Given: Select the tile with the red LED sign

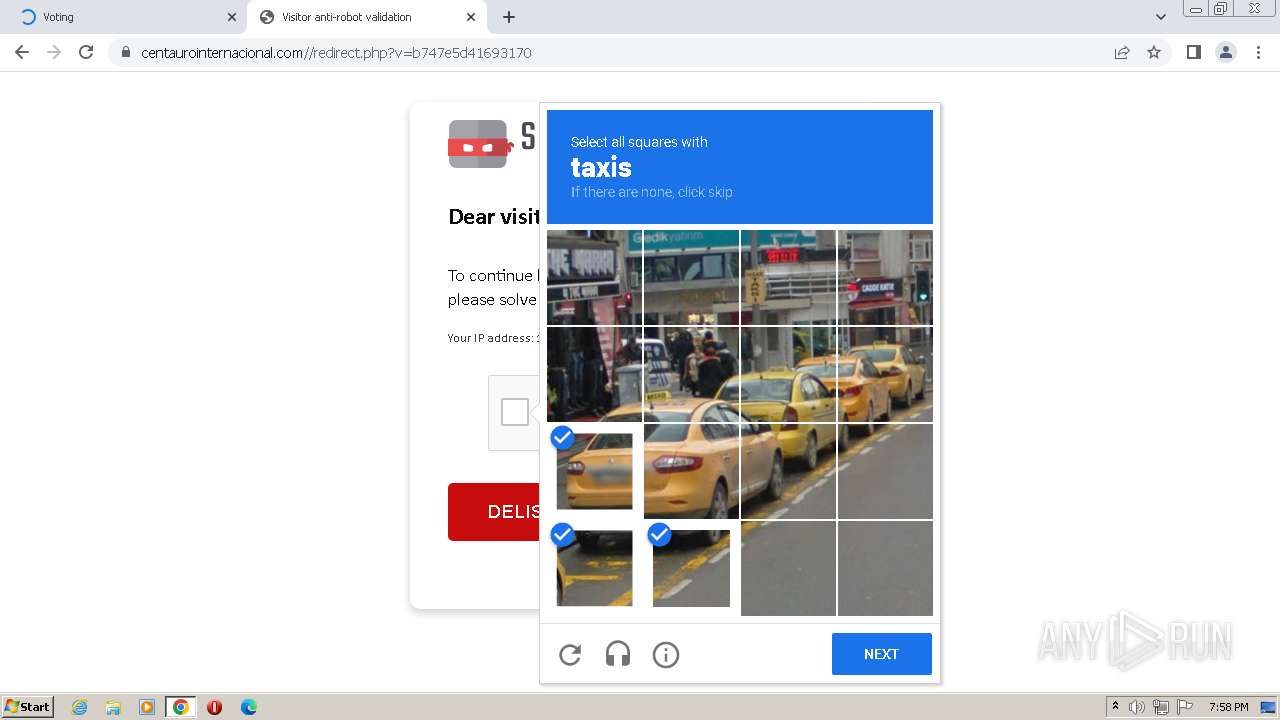Looking at the screenshot, I should [788, 277].
